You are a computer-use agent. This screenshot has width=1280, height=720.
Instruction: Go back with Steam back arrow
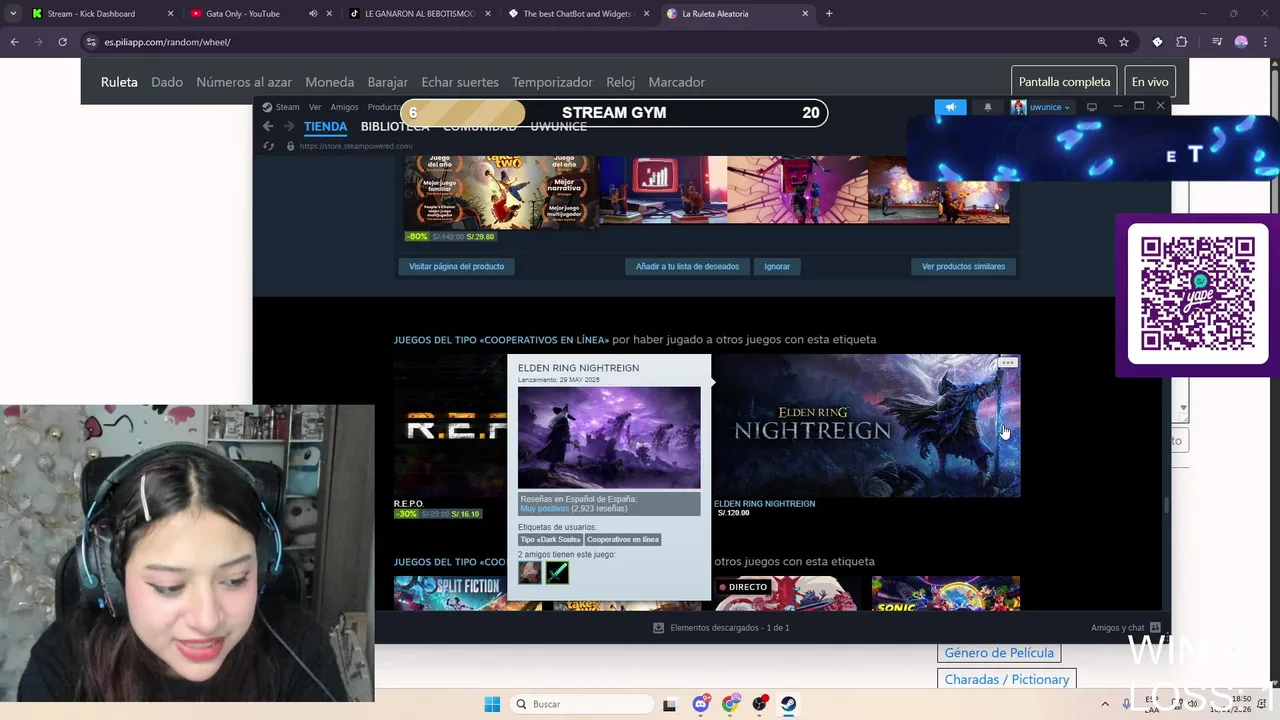pyautogui.click(x=268, y=126)
